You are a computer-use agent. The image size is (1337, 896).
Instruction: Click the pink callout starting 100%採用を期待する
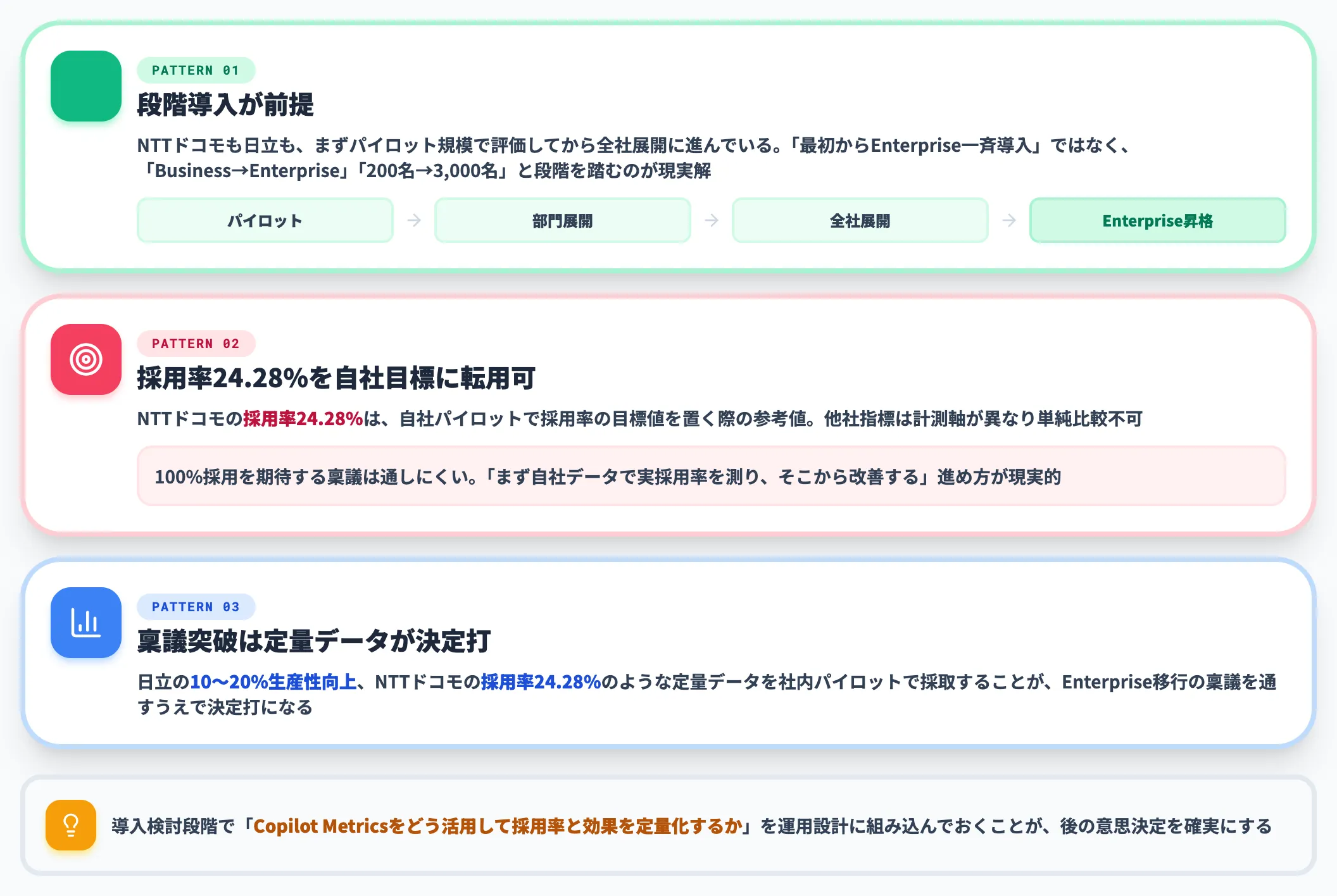712,476
